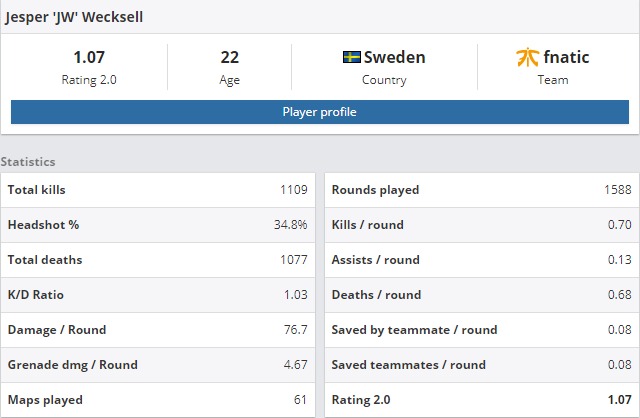Click player name Jesper 'JW' Wecksell heading
640x418 pixels.
(x=74, y=17)
